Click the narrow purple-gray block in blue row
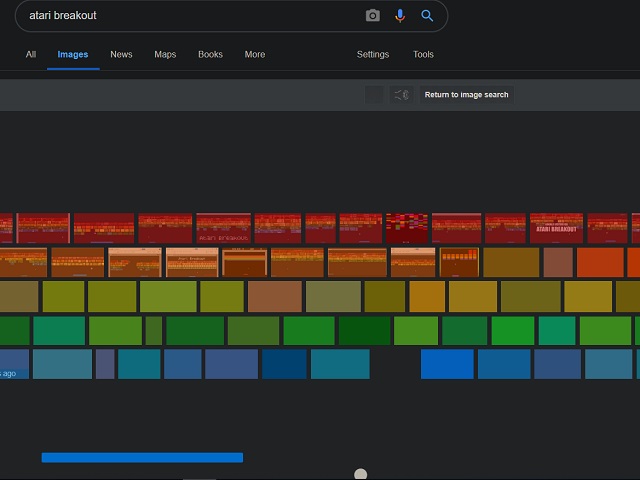This screenshot has width=640, height=480. (x=105, y=364)
